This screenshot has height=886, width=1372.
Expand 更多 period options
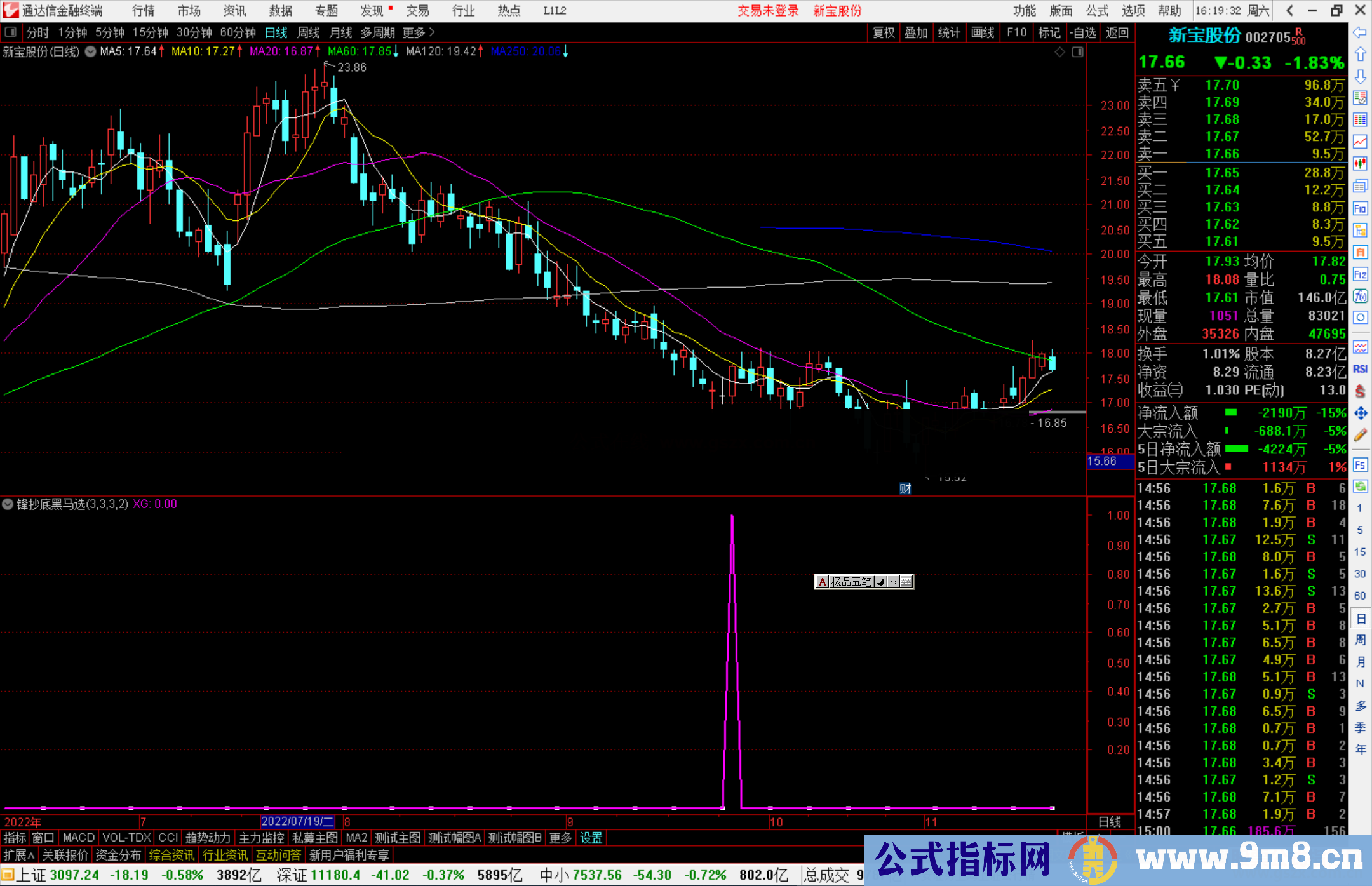tap(418, 32)
